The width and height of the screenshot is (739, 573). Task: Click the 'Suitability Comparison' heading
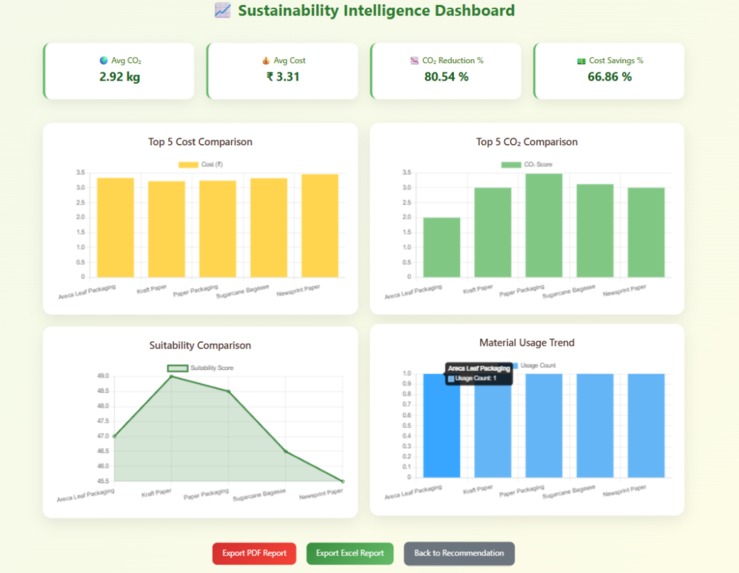200,345
